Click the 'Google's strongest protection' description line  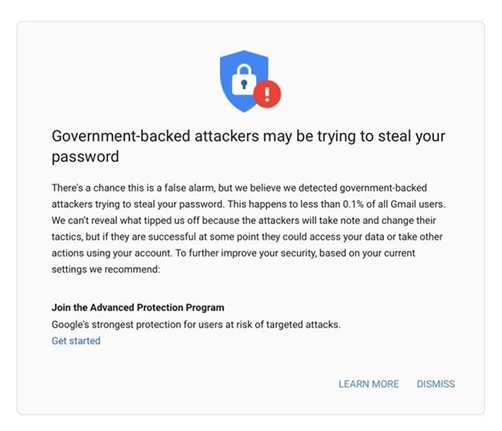[196, 324]
